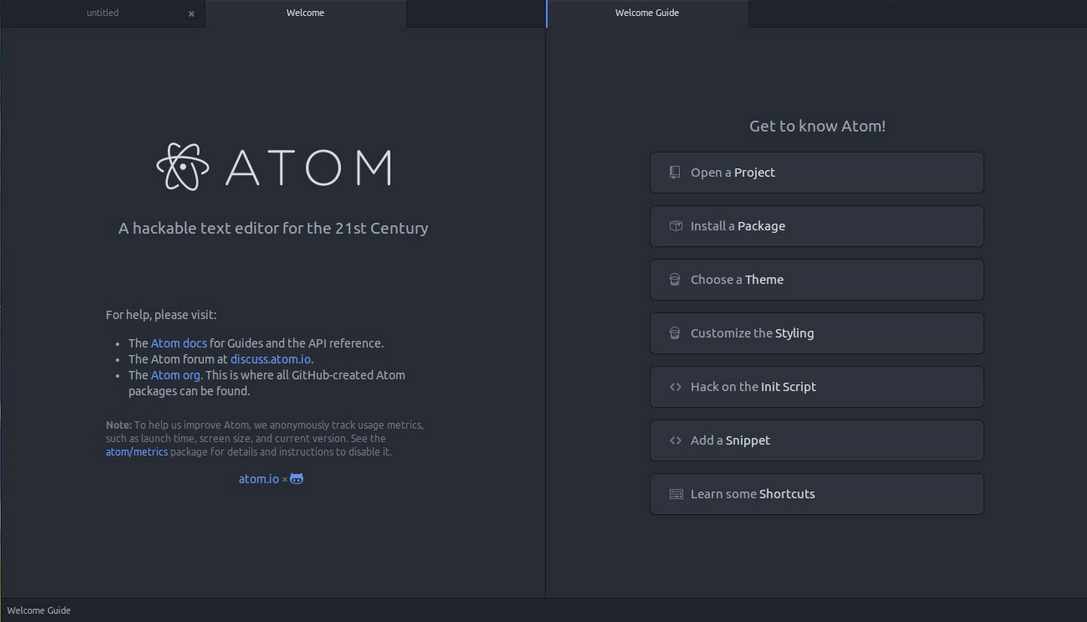Click the atom/metrics package link
Screen dimensions: 1087x622
pos(136,451)
